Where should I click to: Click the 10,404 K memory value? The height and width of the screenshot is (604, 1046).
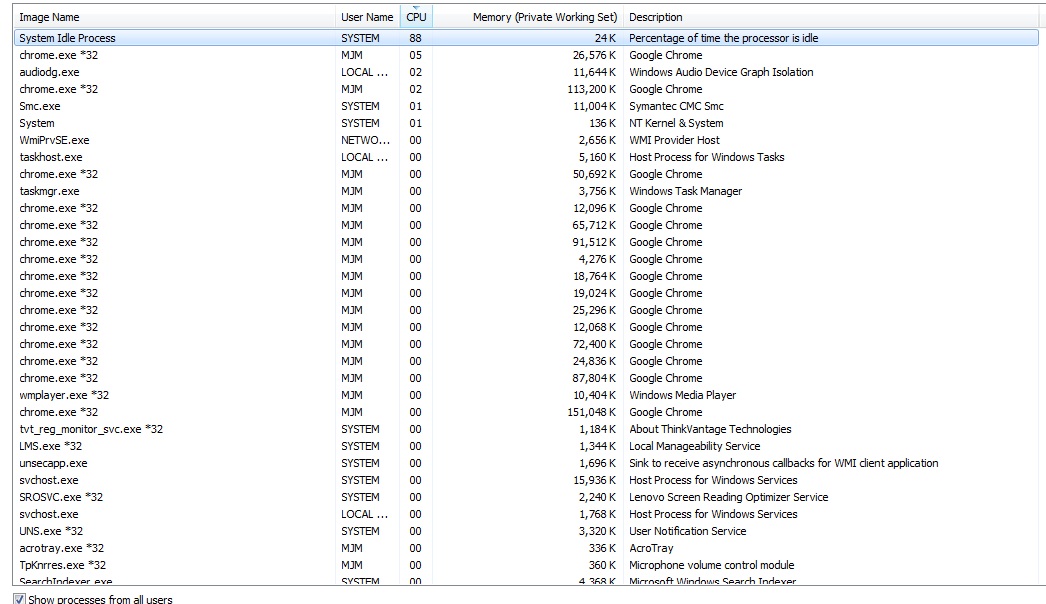click(594, 395)
